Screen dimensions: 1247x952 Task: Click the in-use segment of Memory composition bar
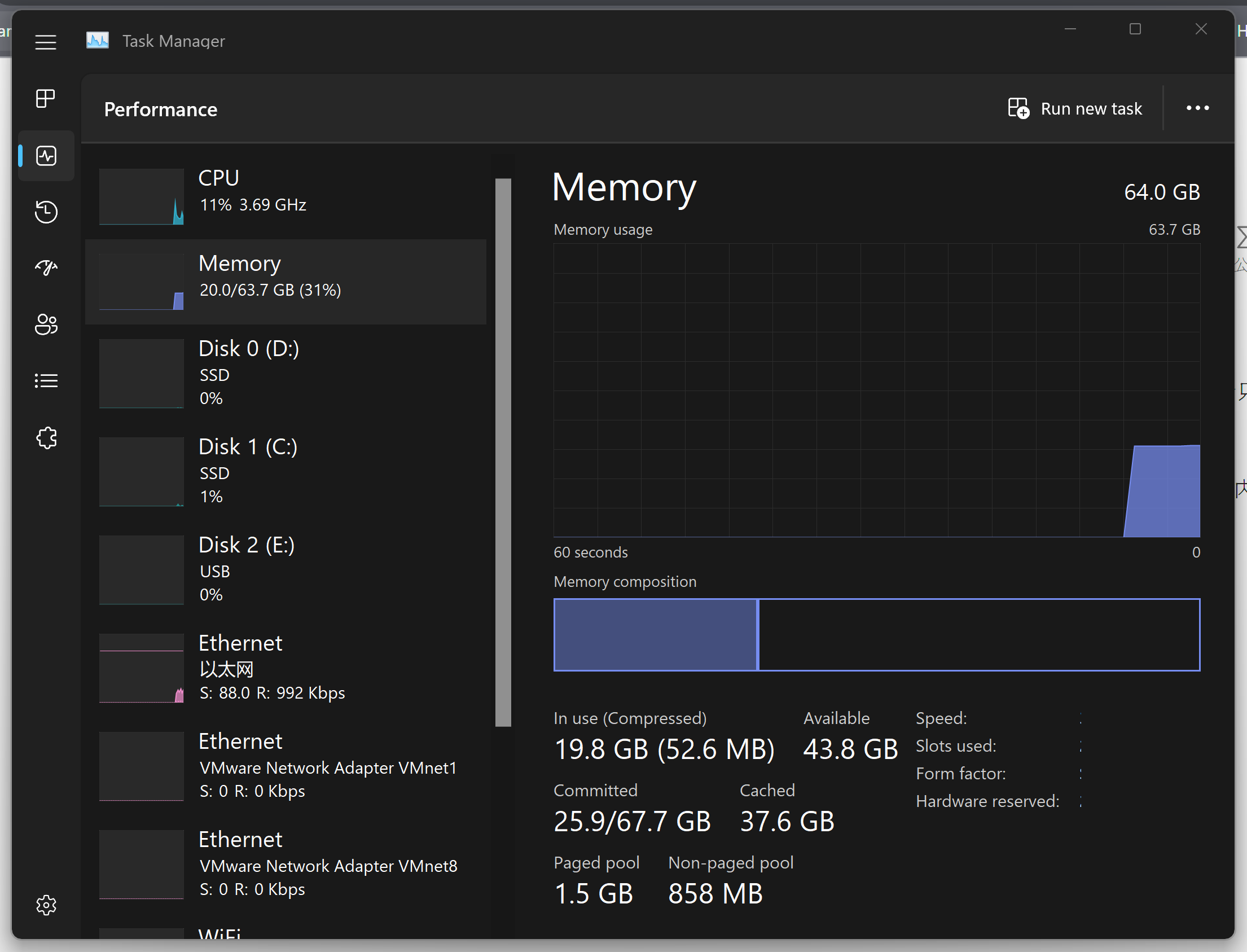(x=655, y=635)
